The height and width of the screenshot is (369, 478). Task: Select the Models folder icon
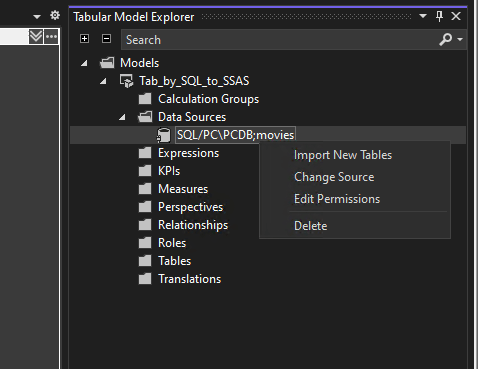(x=107, y=63)
